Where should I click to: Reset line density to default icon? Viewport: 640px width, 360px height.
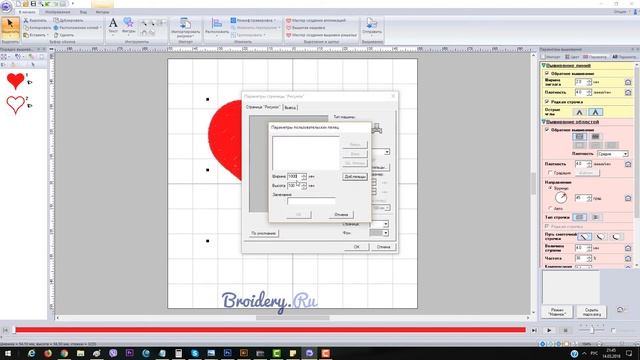pos(628,93)
